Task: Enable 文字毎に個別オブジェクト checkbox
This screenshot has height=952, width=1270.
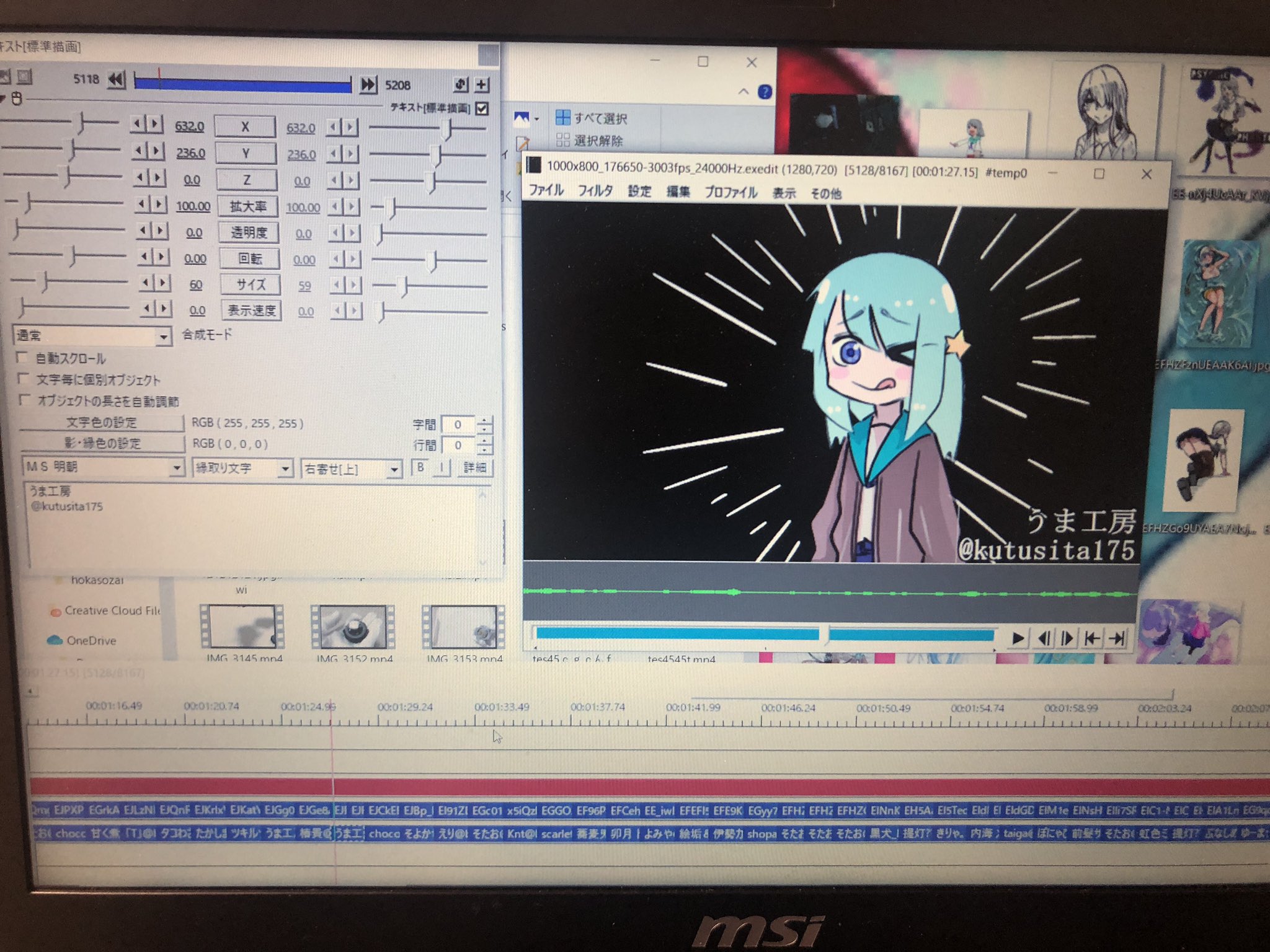Action: pyautogui.click(x=24, y=379)
